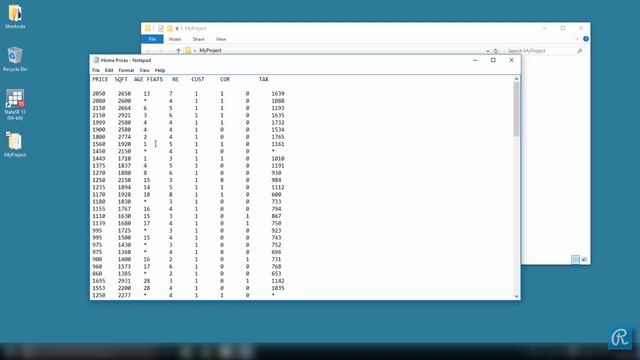Viewport: 640px width, 360px height.
Task: Click tax value 1142
Action: pyautogui.click(x=278, y=281)
